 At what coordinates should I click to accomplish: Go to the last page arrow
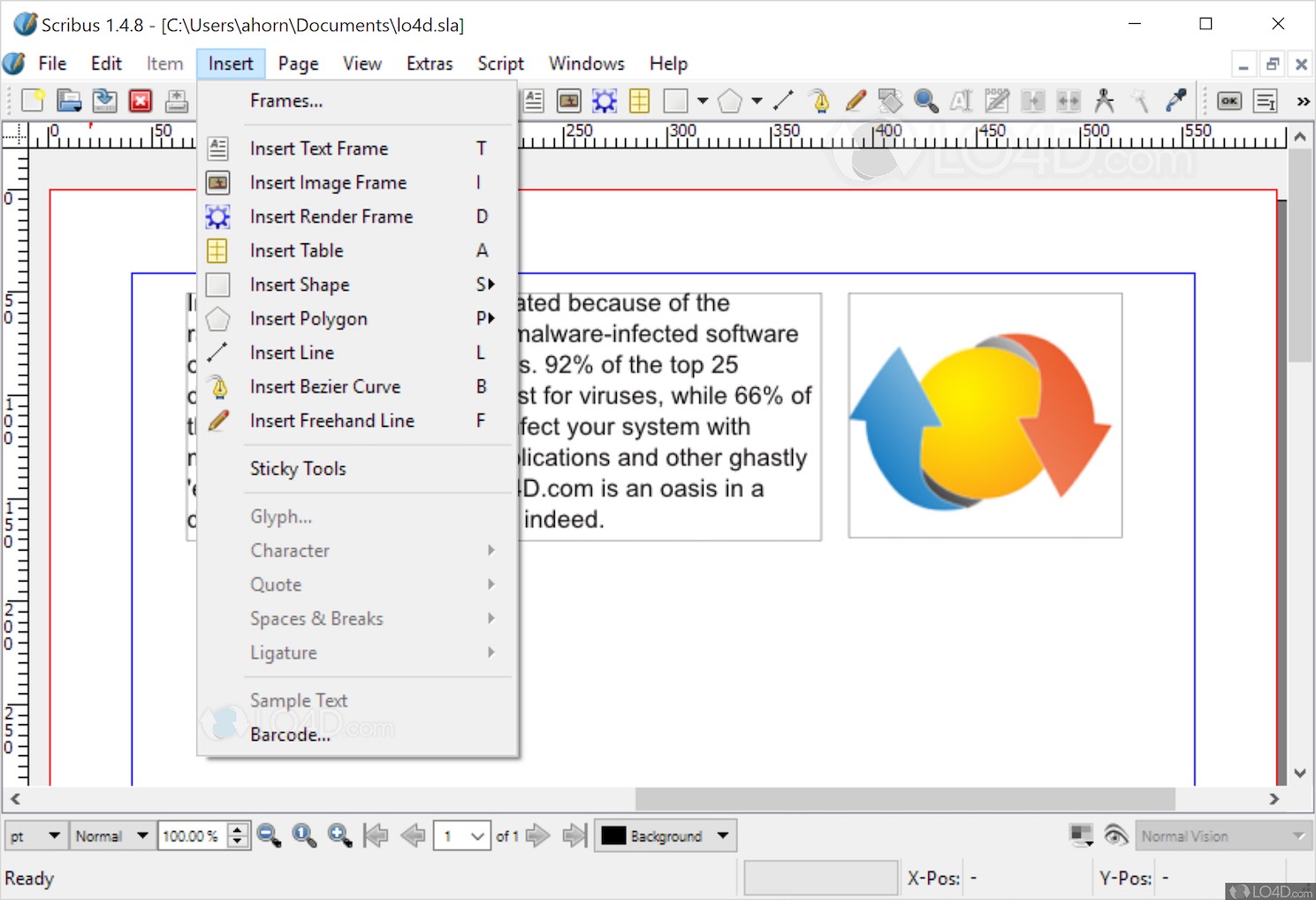(574, 835)
